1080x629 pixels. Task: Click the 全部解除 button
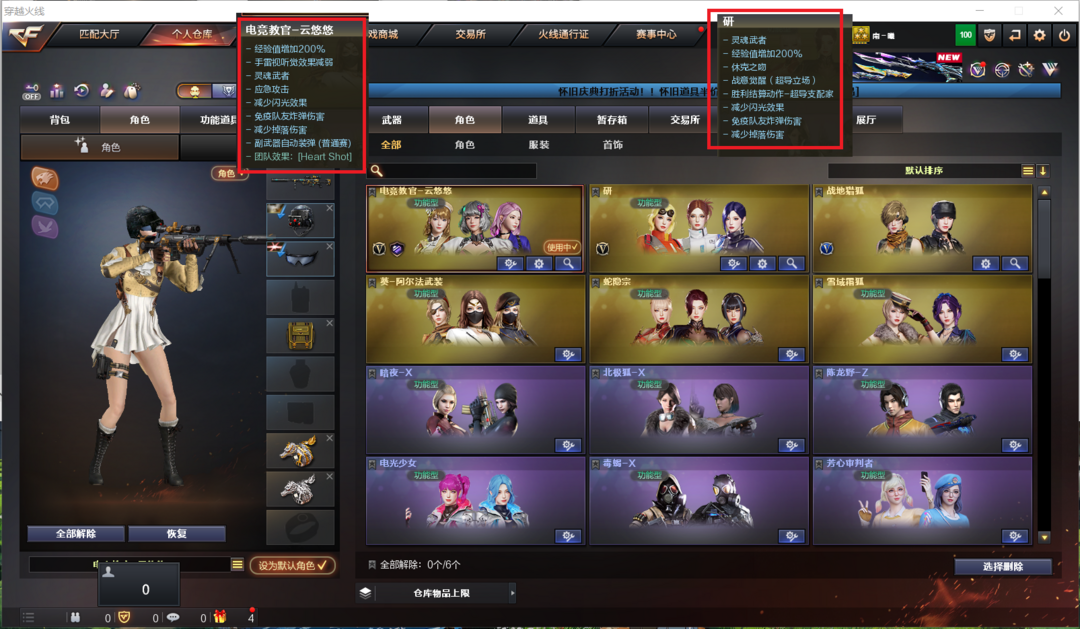point(76,534)
